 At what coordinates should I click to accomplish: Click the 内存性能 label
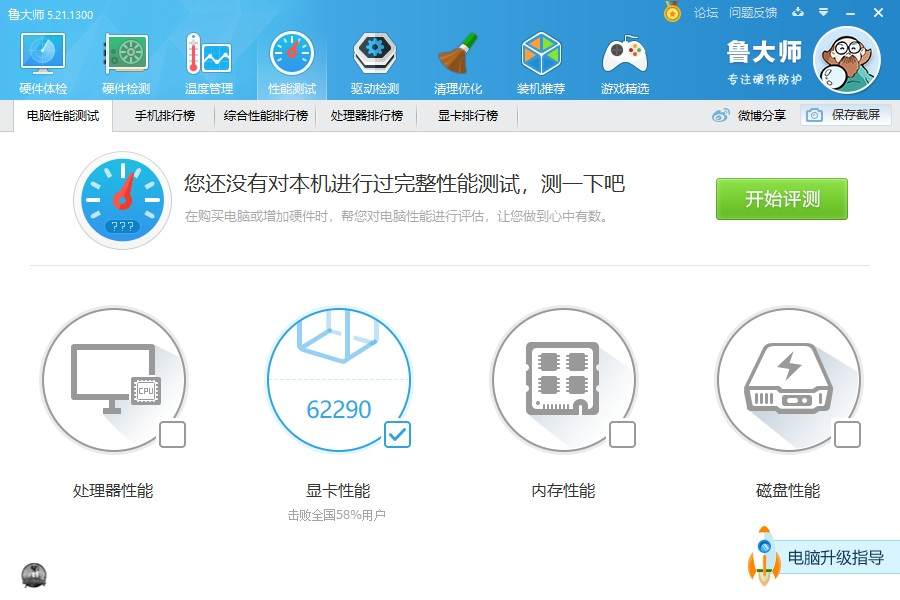[x=563, y=491]
